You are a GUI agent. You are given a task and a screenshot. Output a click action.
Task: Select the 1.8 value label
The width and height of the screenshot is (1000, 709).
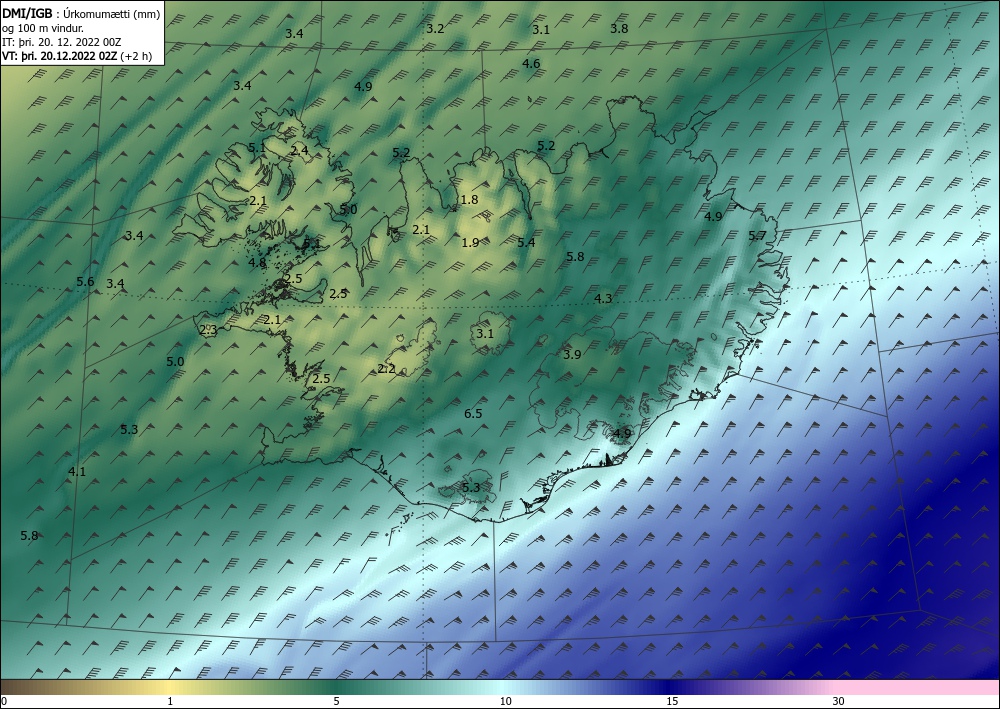coord(469,200)
